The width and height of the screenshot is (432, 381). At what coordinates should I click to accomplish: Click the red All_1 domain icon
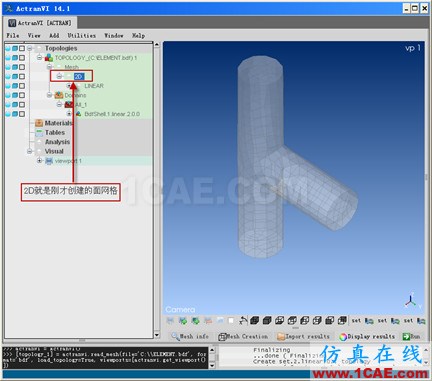pyautogui.click(x=69, y=104)
